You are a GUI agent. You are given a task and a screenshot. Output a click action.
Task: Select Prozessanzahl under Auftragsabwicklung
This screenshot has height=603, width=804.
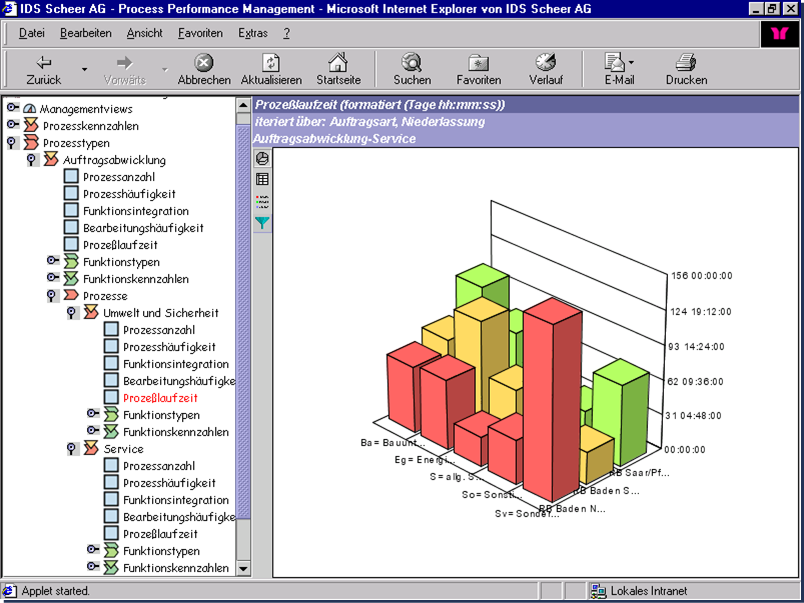[x=118, y=177]
